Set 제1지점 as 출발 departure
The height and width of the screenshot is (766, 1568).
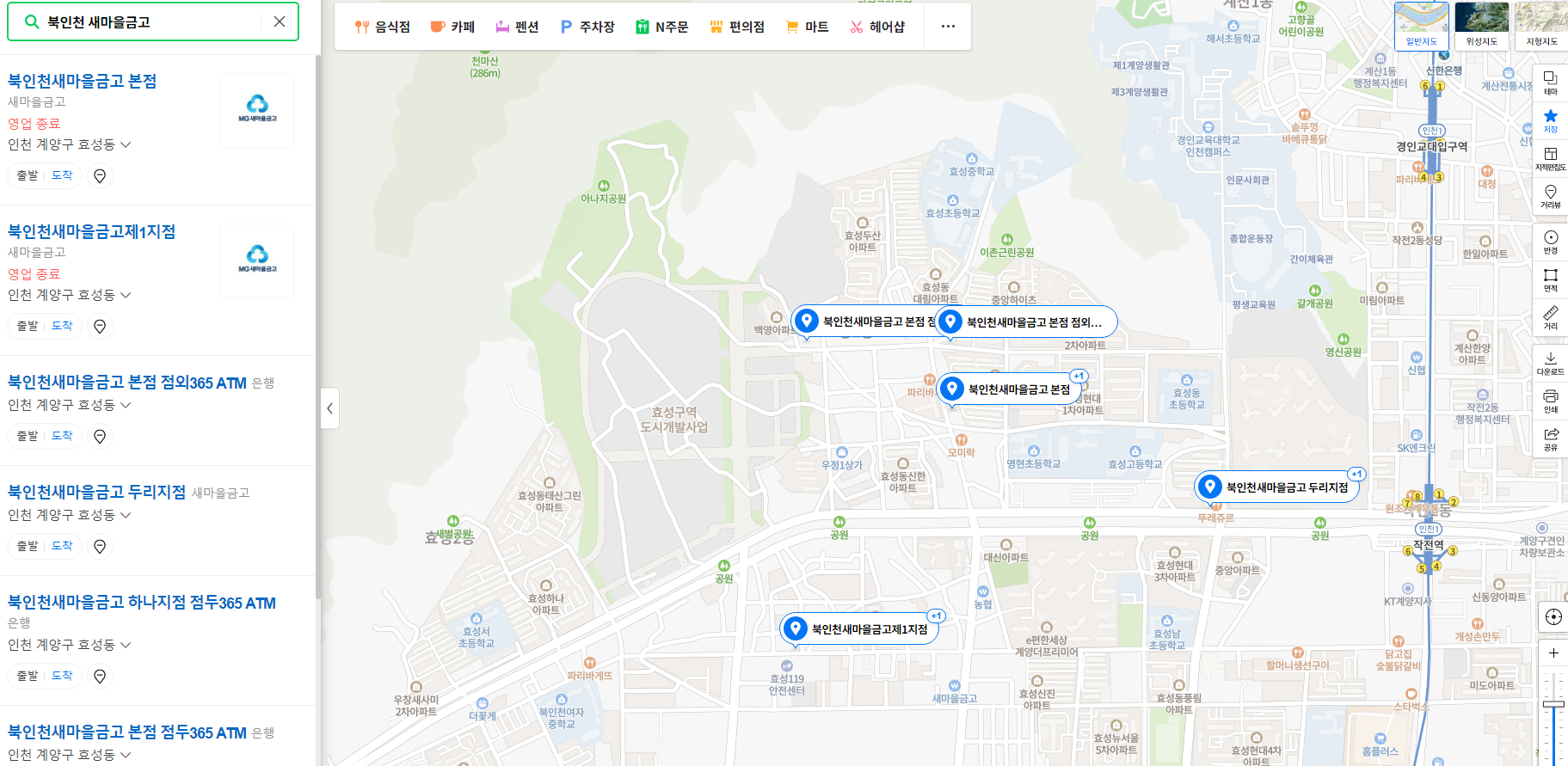tap(28, 326)
